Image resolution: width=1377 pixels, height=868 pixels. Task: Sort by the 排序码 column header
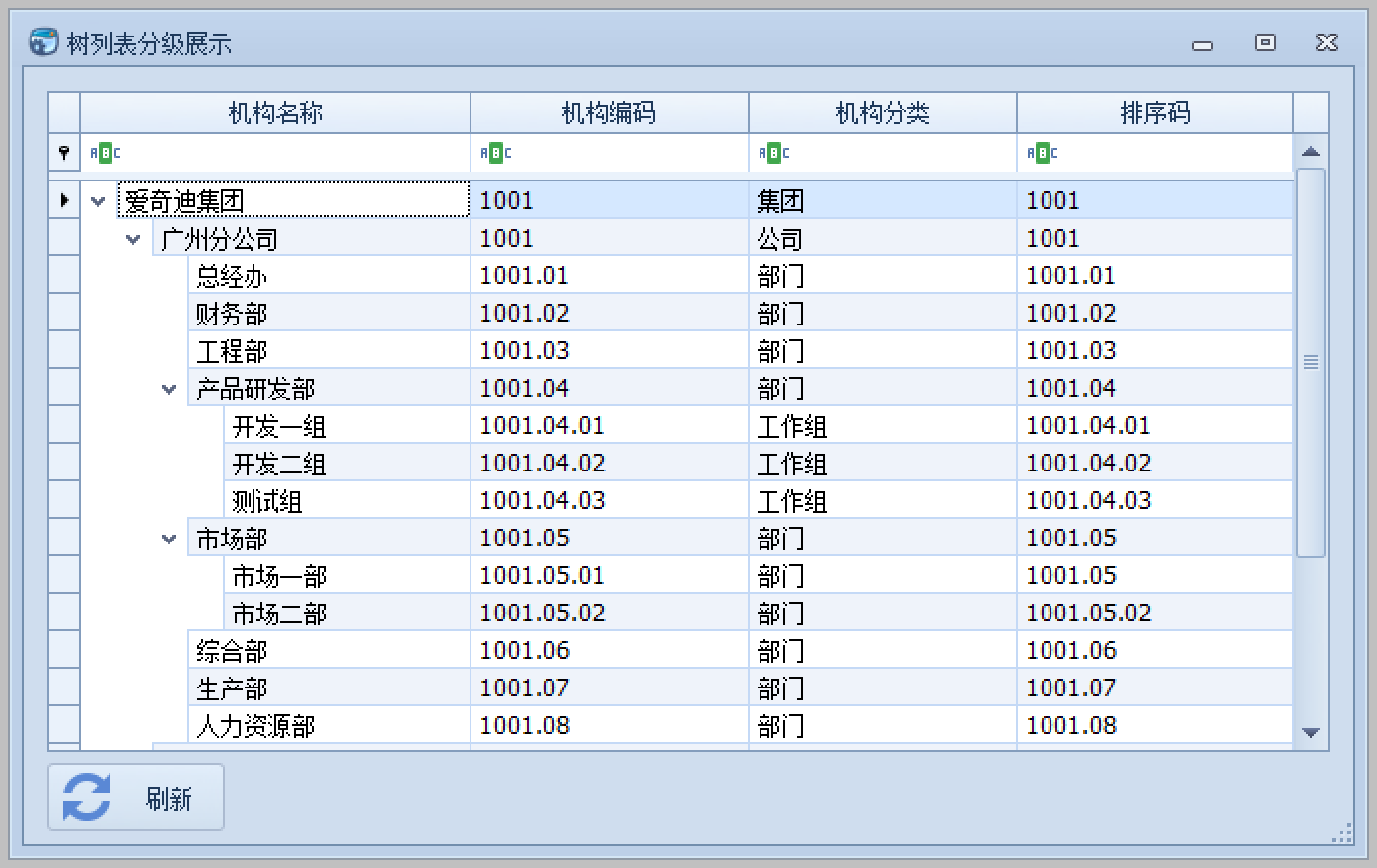coord(1155,112)
